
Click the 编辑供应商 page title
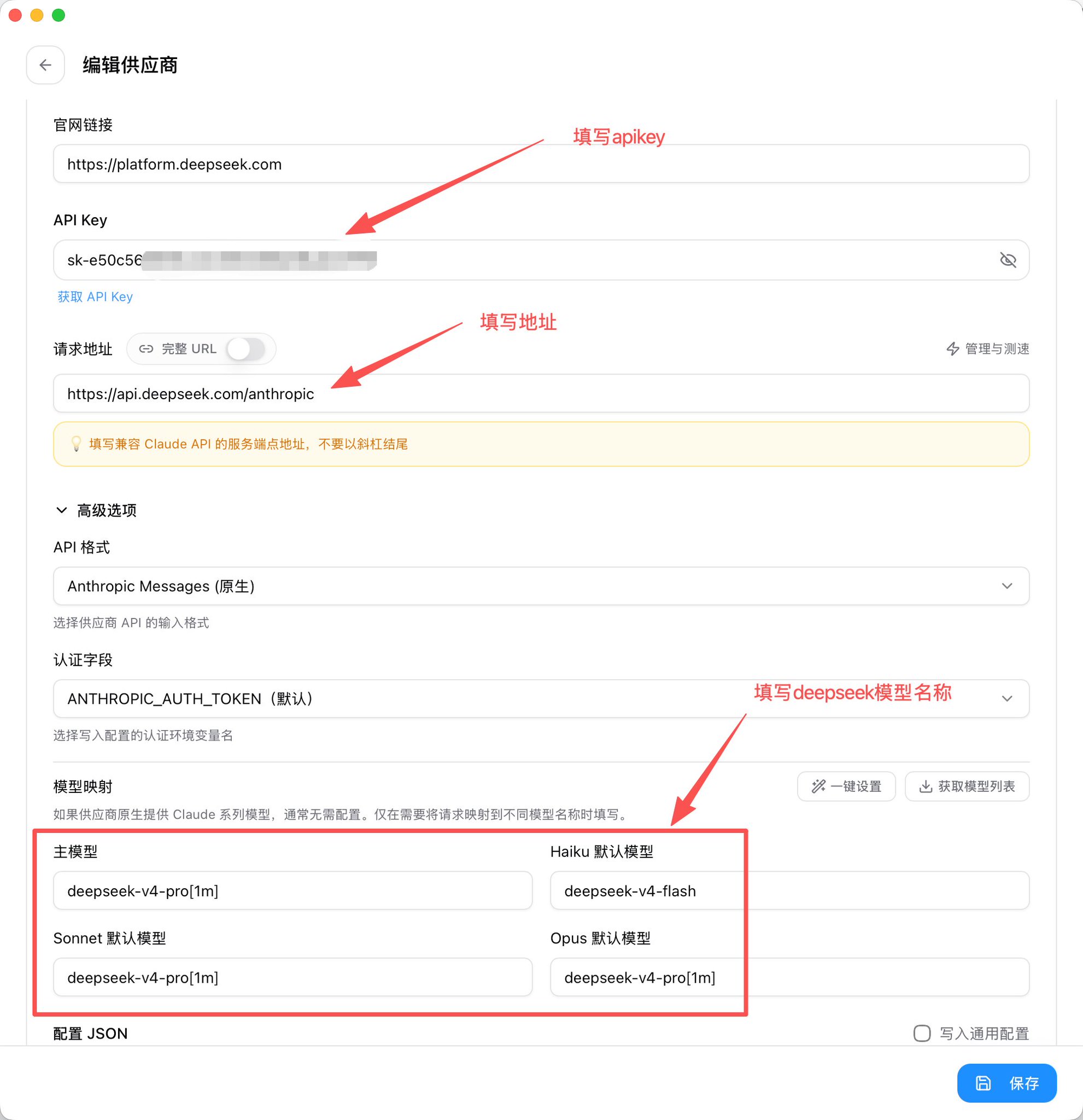(130, 65)
